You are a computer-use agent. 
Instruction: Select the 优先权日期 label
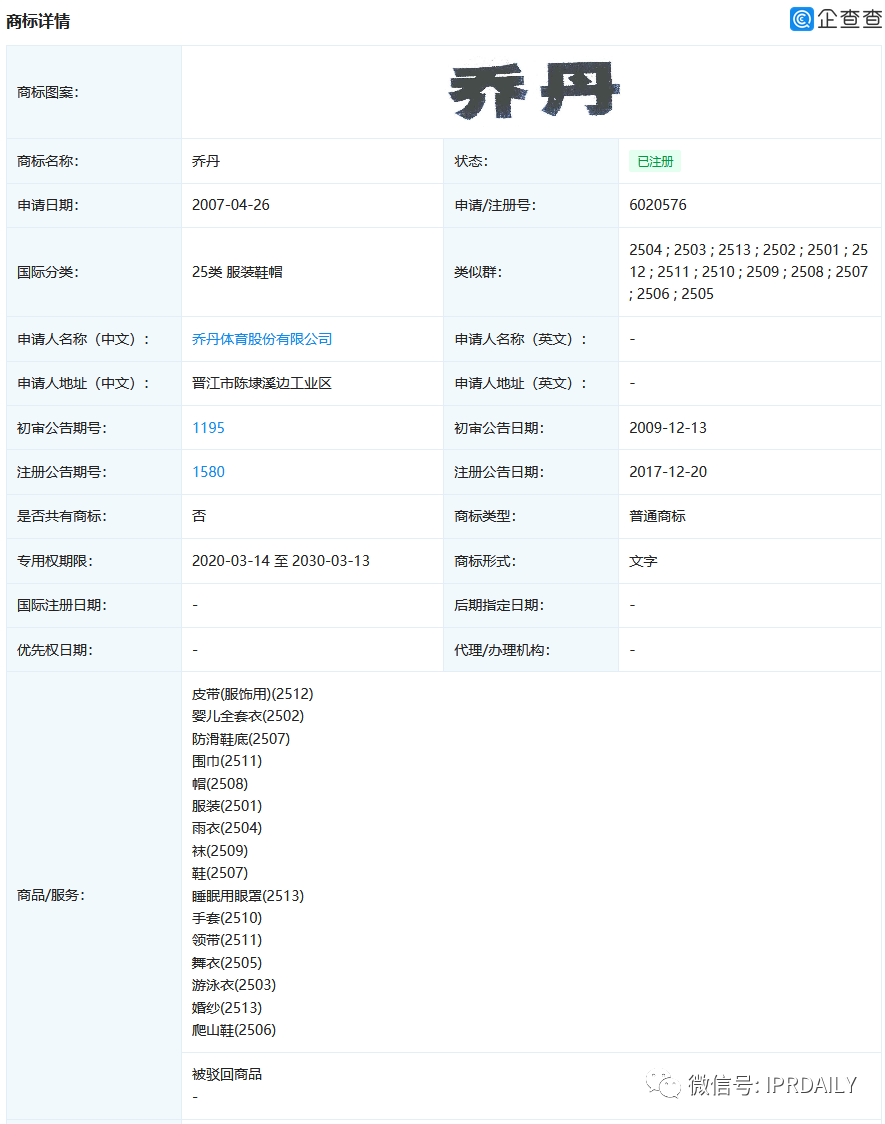(54, 650)
